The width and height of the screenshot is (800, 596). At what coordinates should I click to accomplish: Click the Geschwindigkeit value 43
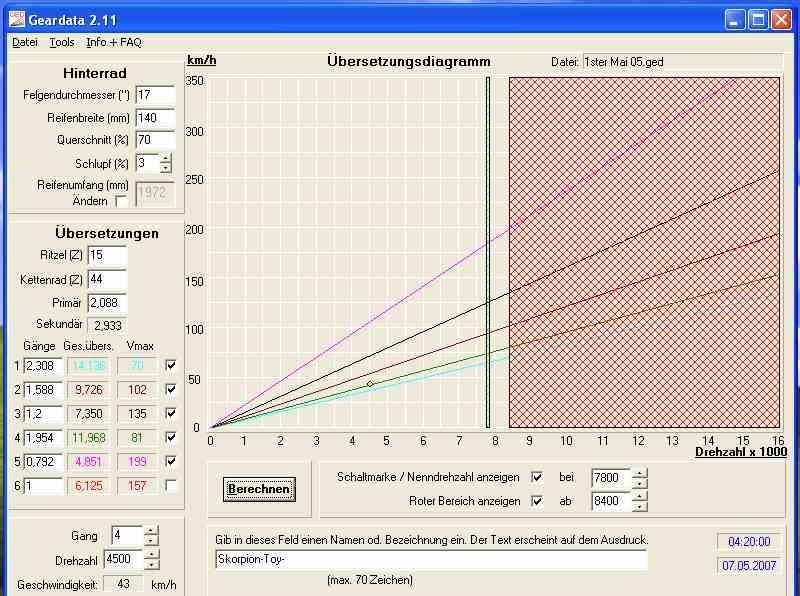click(123, 584)
